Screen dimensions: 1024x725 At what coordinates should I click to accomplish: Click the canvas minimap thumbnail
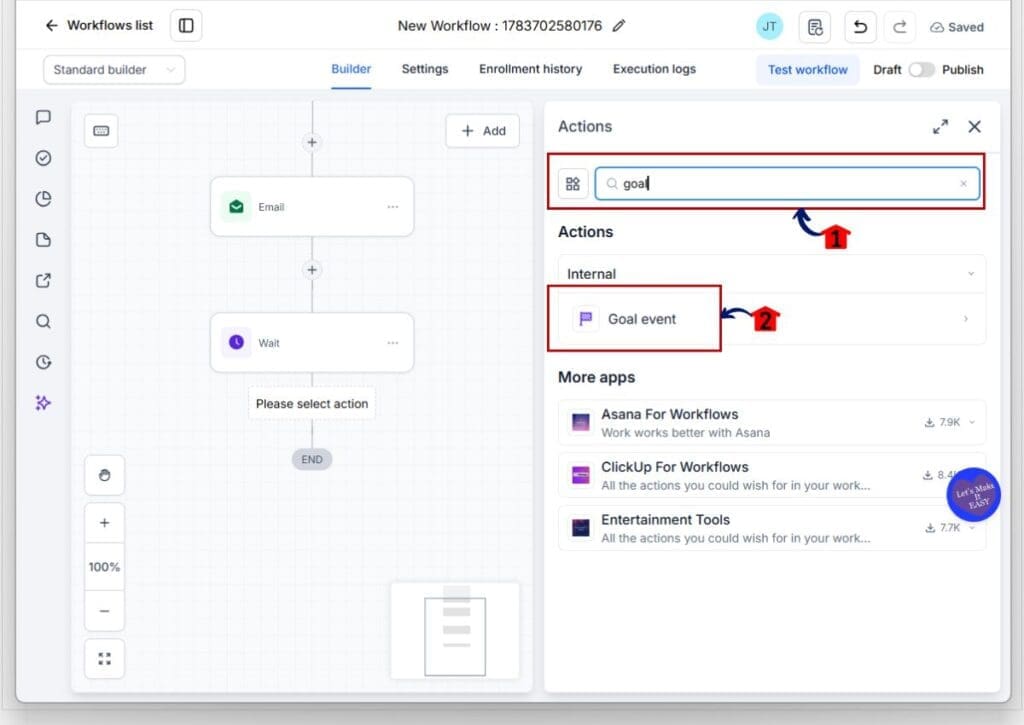tap(455, 630)
